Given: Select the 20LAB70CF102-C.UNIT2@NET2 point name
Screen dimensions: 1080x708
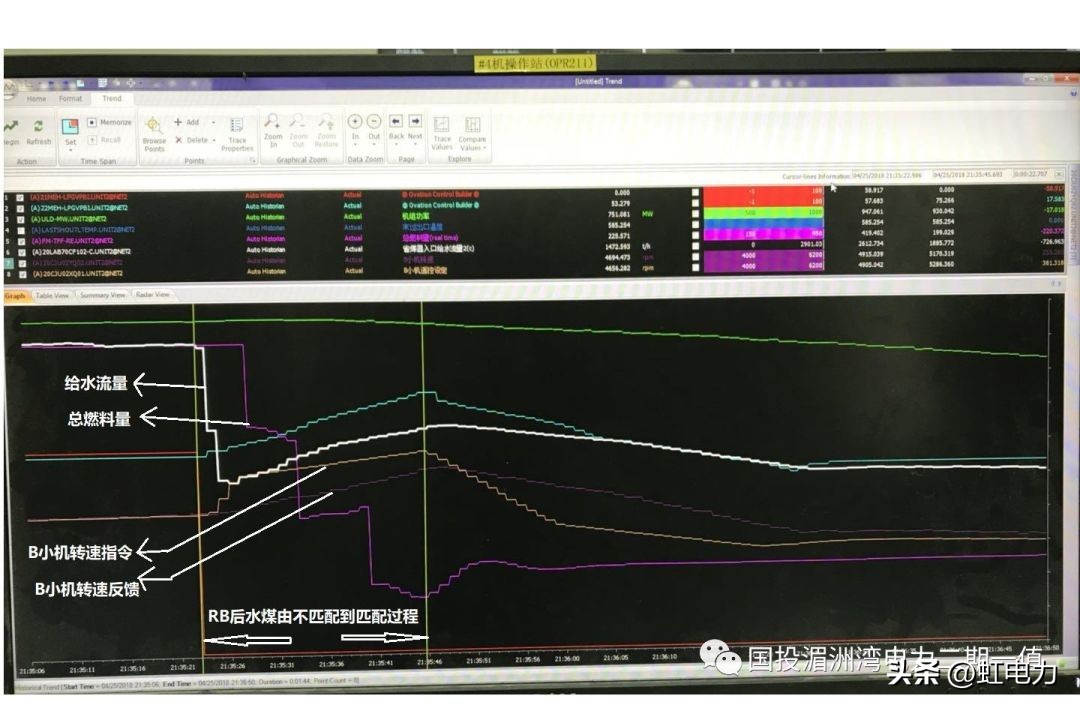Looking at the screenshot, I should [81, 252].
